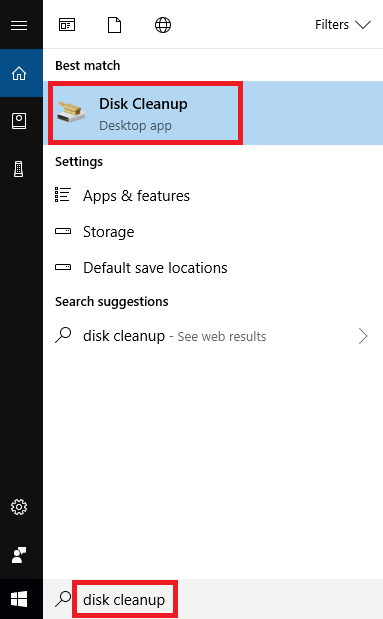Screen dimensions: 383x619
Task: Filter results by Web globe icon
Action: tap(163, 25)
